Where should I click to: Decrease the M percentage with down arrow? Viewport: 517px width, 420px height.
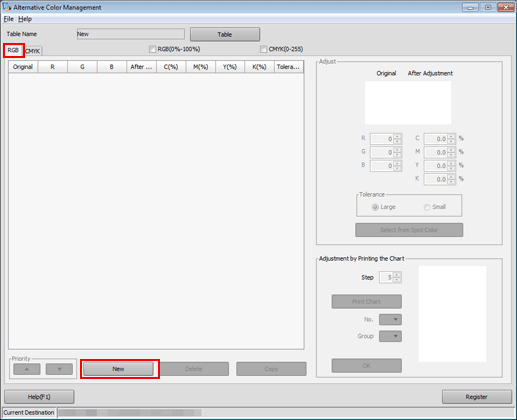click(x=451, y=155)
